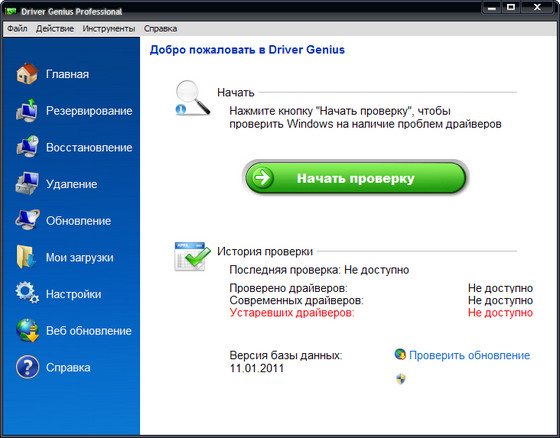Select the Резервирование backup icon
Screen dimensions: 560x438
(x=27, y=110)
